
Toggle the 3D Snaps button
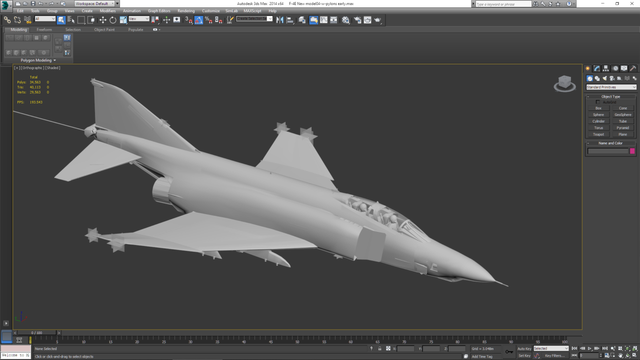pyautogui.click(x=188, y=20)
